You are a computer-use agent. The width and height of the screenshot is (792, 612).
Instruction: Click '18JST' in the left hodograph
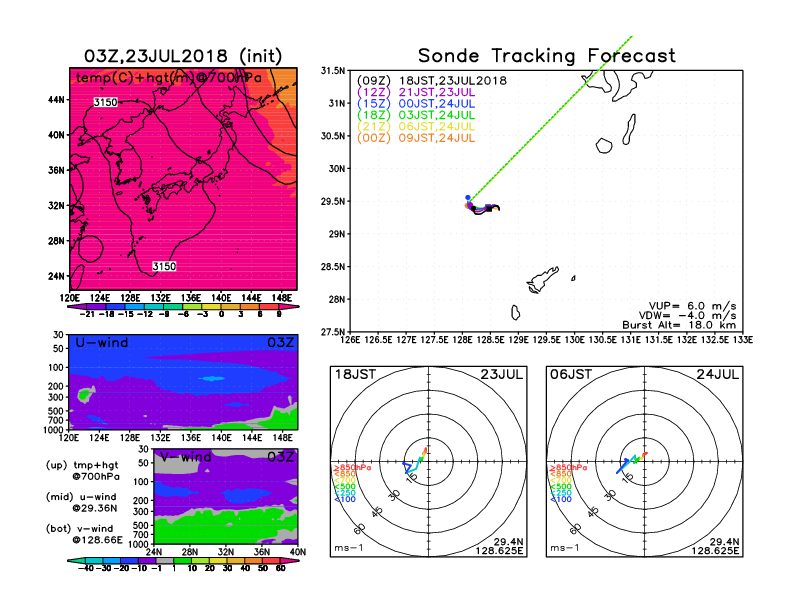coord(355,375)
